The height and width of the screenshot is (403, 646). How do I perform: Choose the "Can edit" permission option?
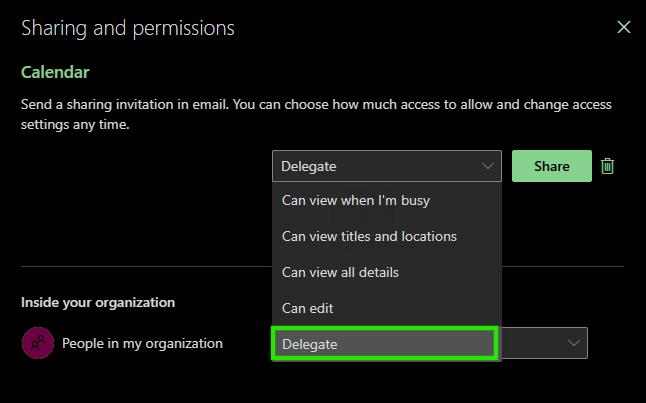tap(386, 308)
